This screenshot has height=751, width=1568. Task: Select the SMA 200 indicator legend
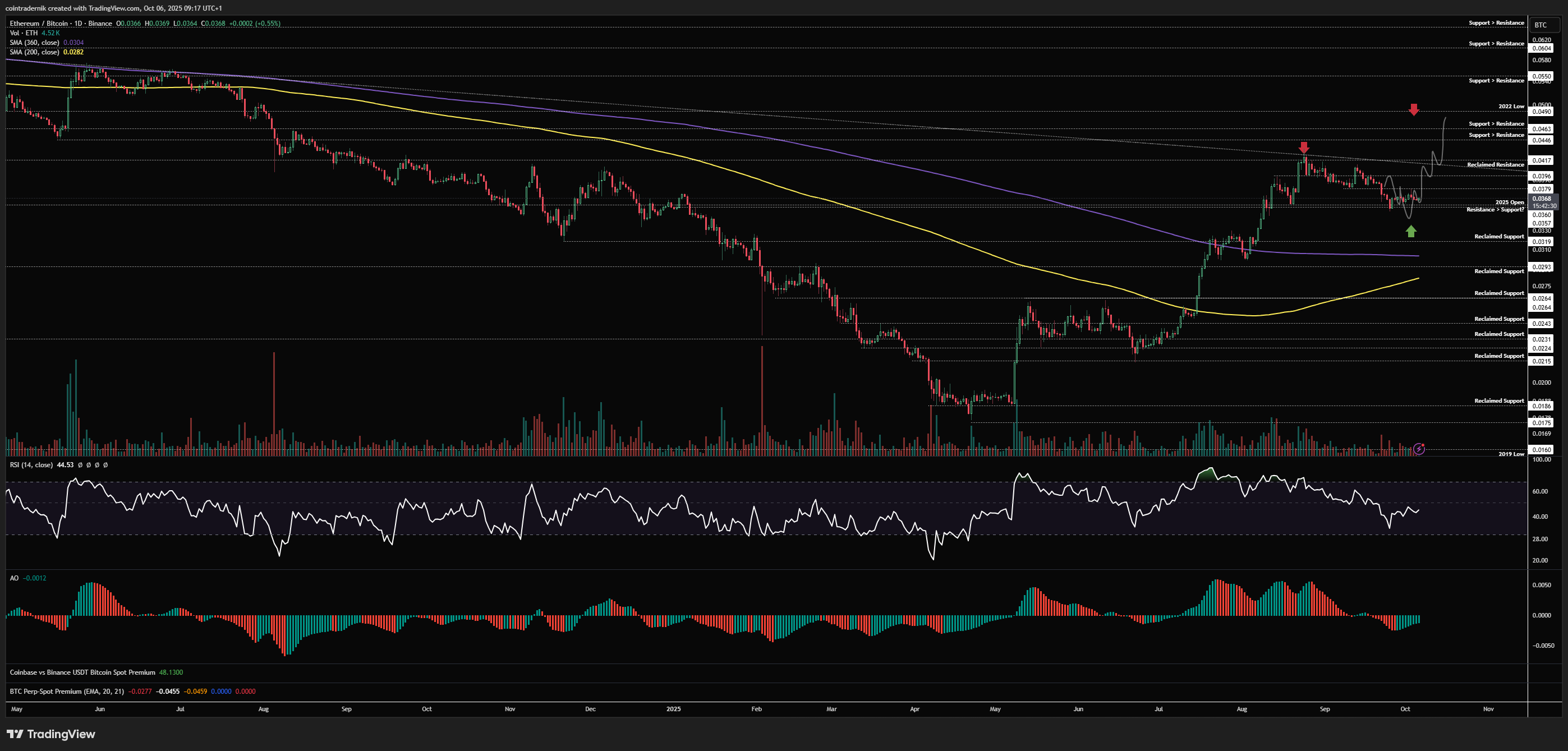35,52
